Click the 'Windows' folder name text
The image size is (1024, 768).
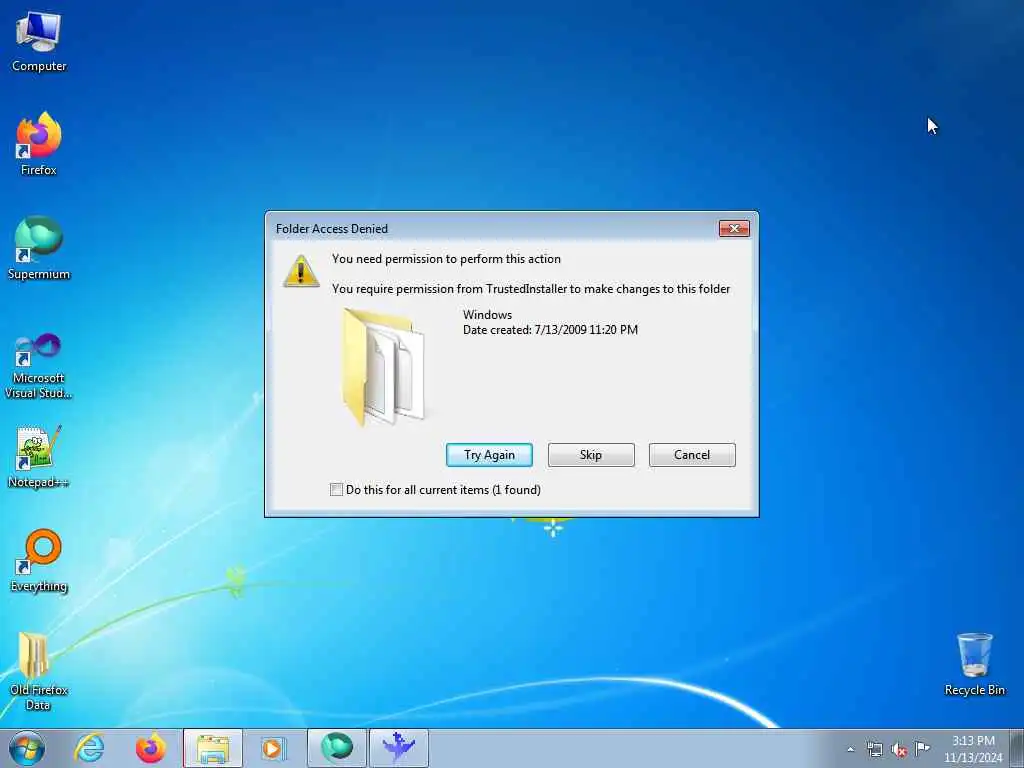point(487,315)
